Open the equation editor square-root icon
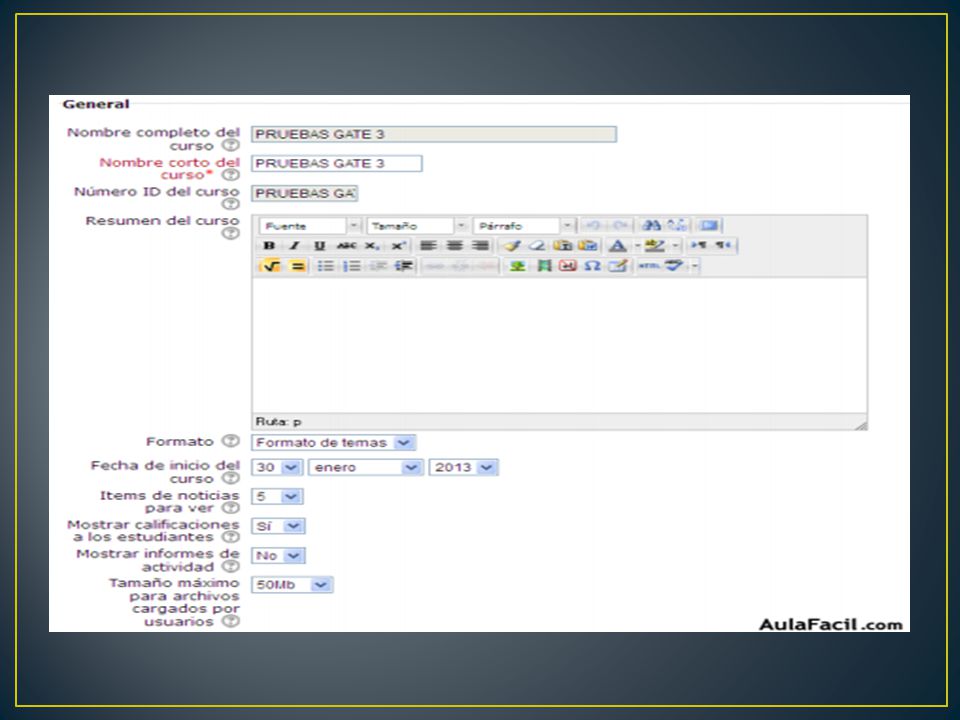Image resolution: width=960 pixels, height=720 pixels. pos(270,266)
